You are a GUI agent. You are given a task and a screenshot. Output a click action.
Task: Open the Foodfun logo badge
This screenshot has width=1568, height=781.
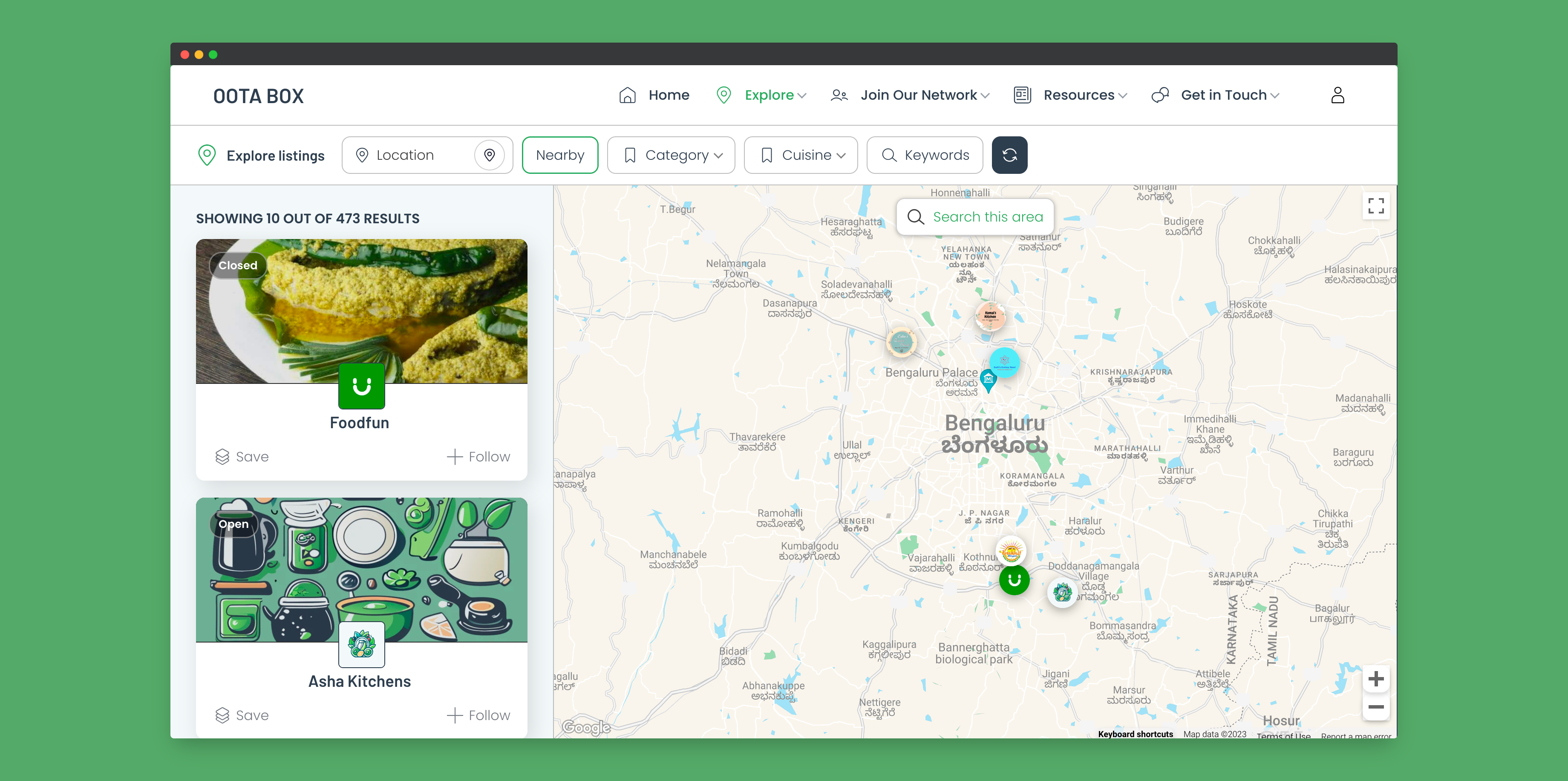[x=362, y=386]
